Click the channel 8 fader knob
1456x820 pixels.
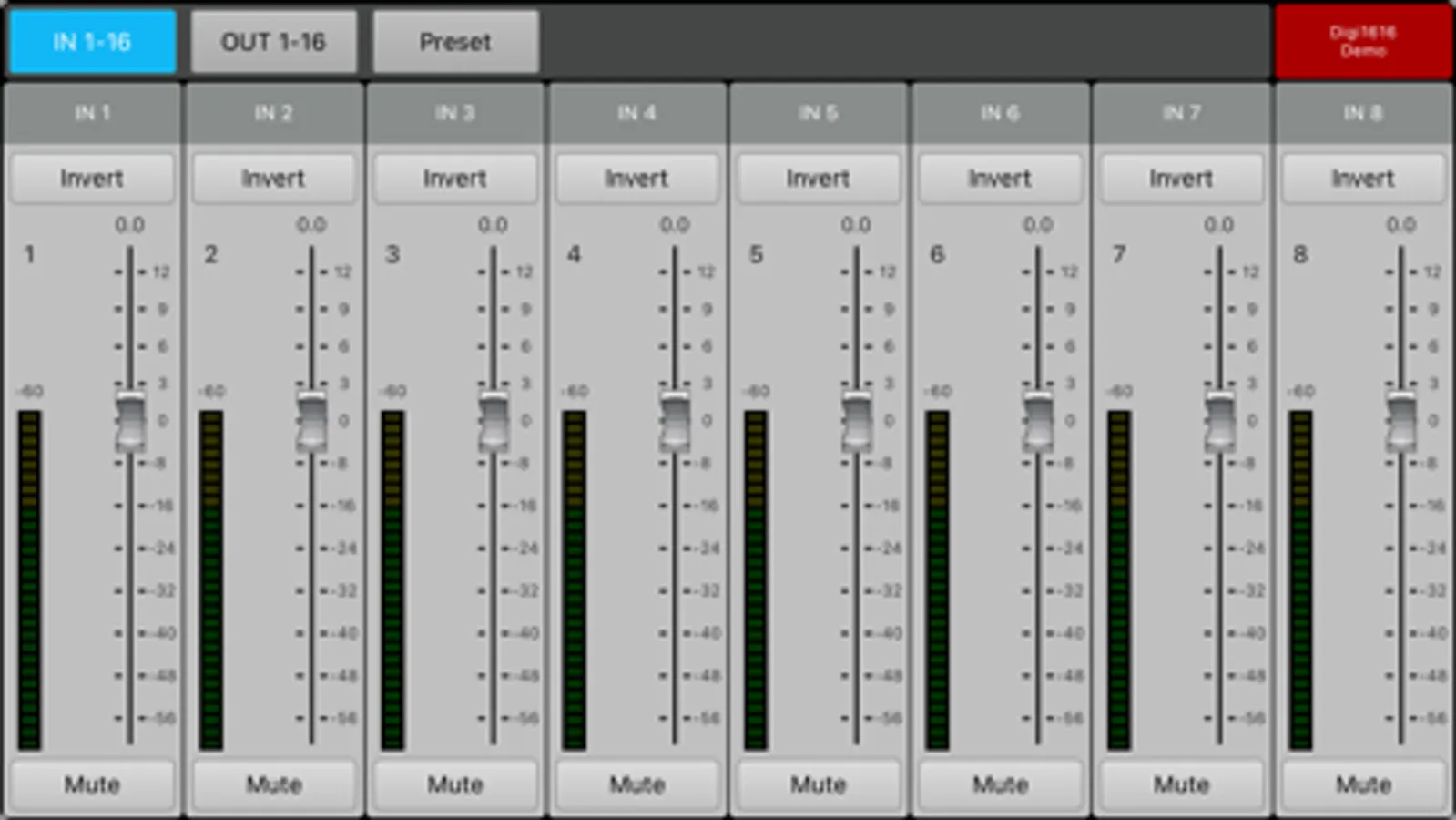tap(1401, 422)
